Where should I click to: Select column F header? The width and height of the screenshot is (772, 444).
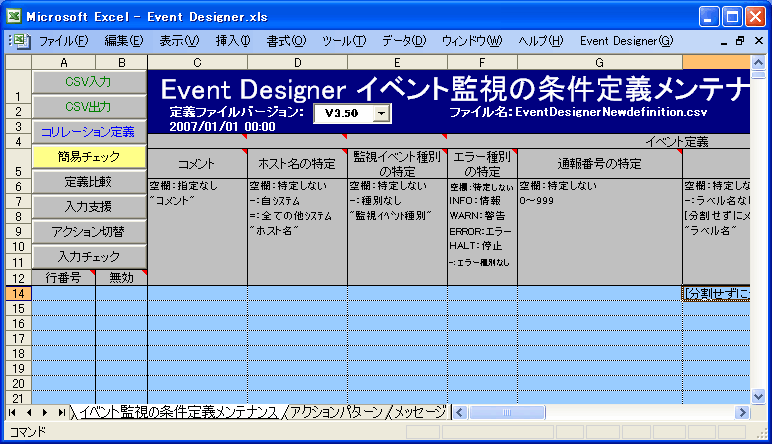482,63
